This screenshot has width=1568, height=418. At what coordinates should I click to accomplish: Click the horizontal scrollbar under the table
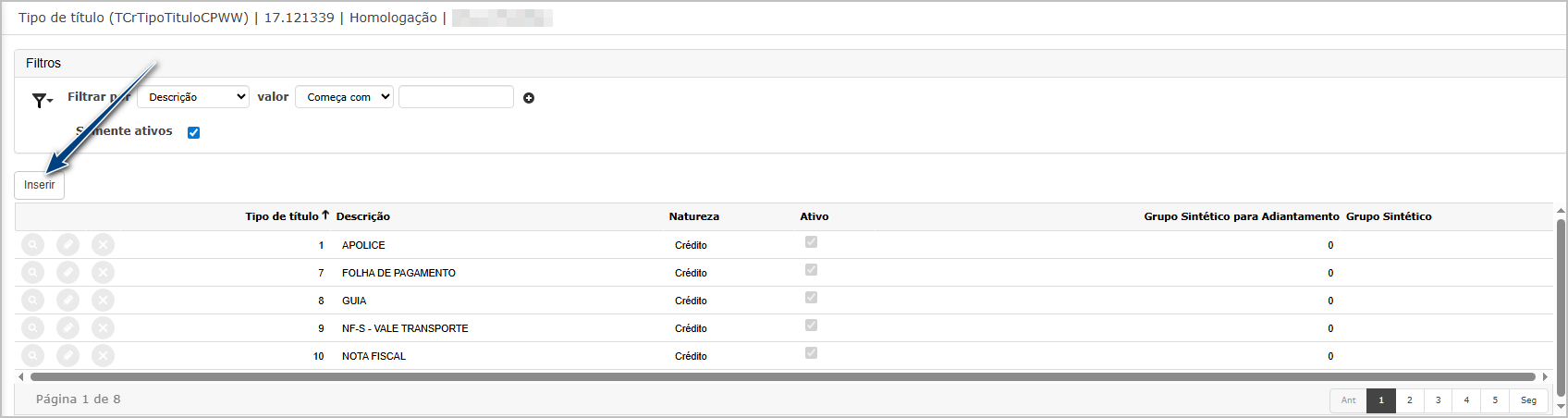point(782,377)
